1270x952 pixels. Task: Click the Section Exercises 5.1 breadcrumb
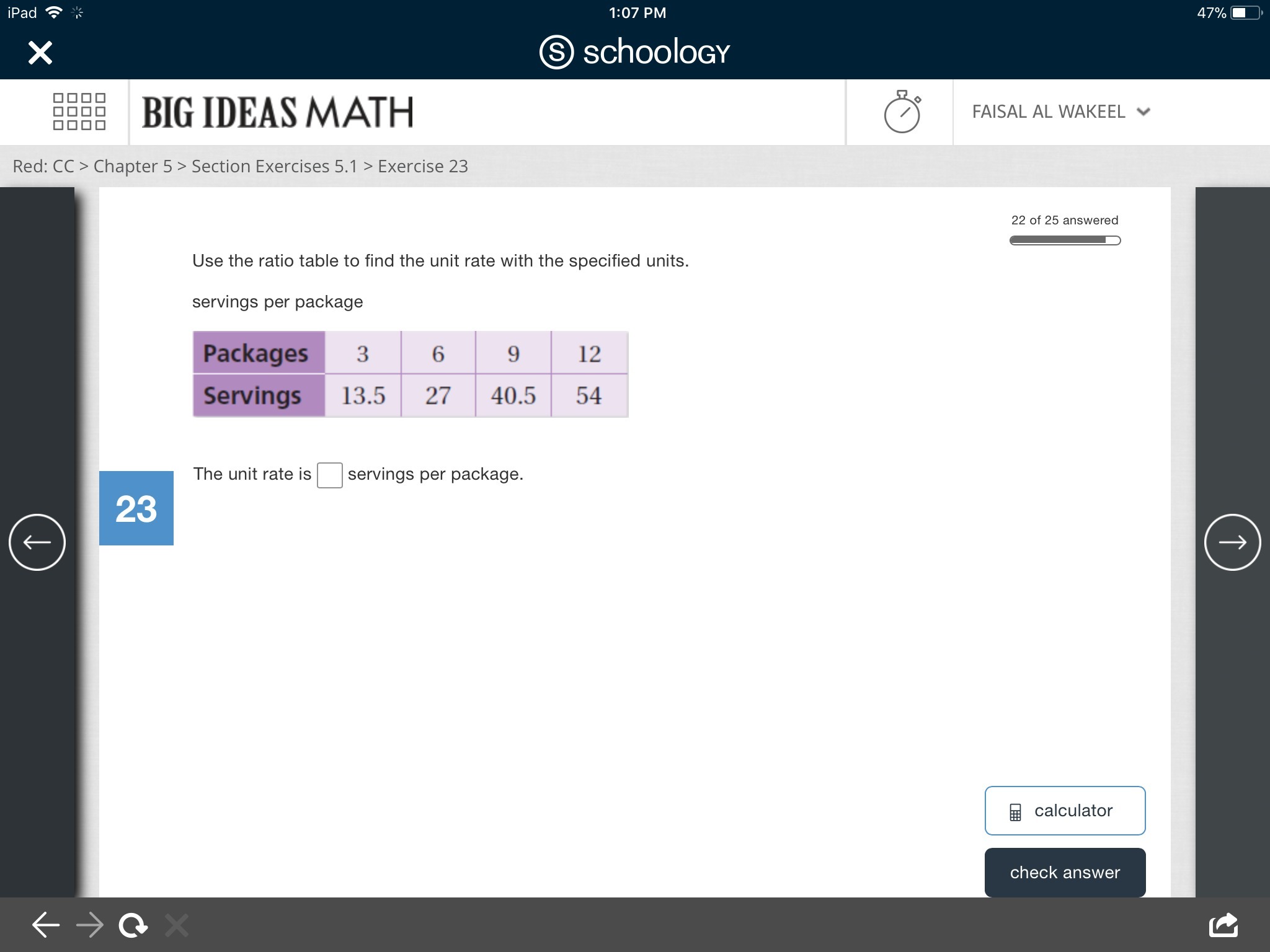coord(274,166)
